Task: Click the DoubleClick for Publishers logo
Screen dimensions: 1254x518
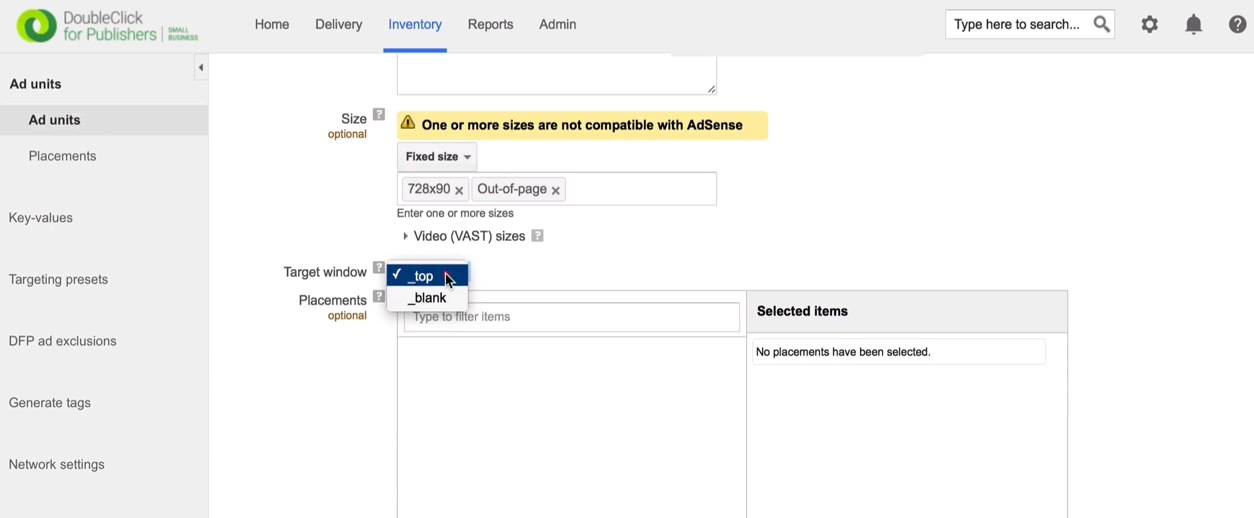Action: 107,26
